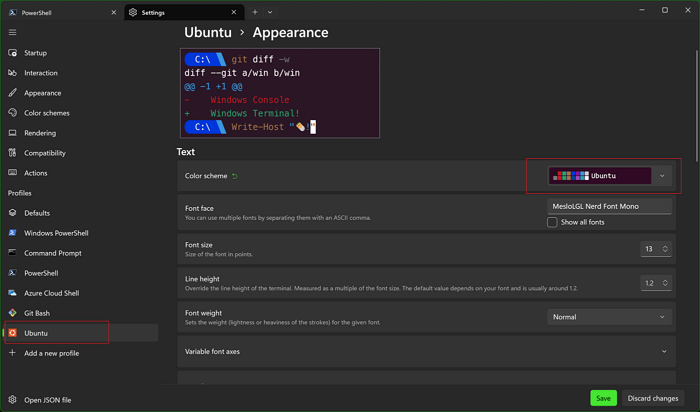Open Actions settings page
Screen dimensions: 700x412
click(x=82, y=173)
